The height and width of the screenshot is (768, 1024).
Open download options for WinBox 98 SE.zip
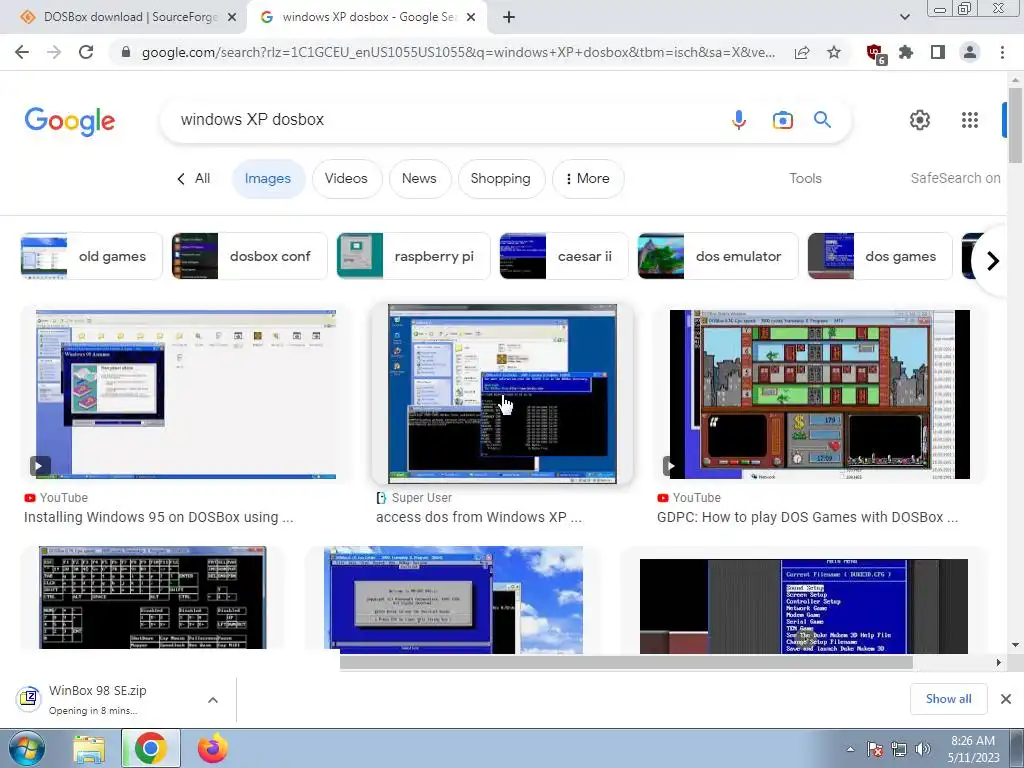212,700
